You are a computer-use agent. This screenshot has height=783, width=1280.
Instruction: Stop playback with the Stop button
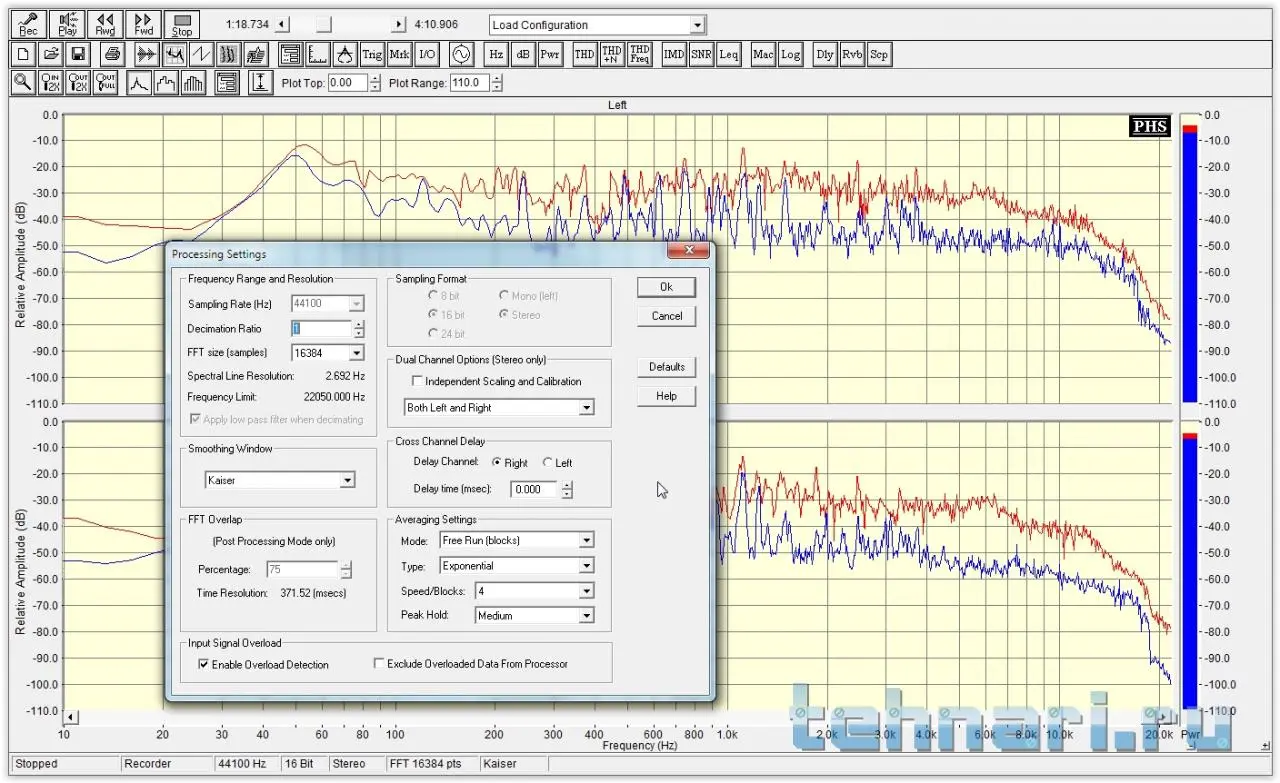(181, 24)
